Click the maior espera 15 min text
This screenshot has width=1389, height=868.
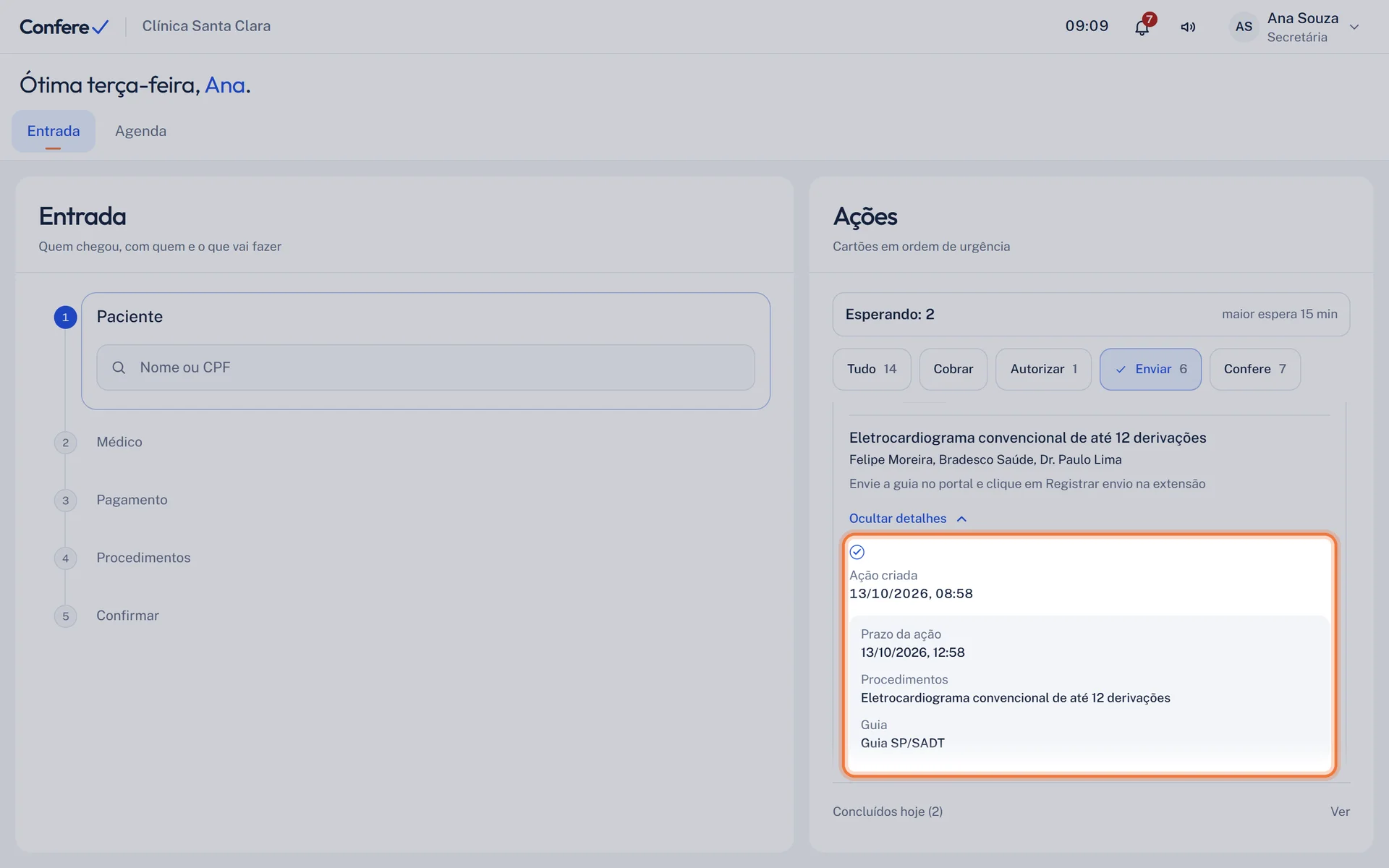(1279, 314)
